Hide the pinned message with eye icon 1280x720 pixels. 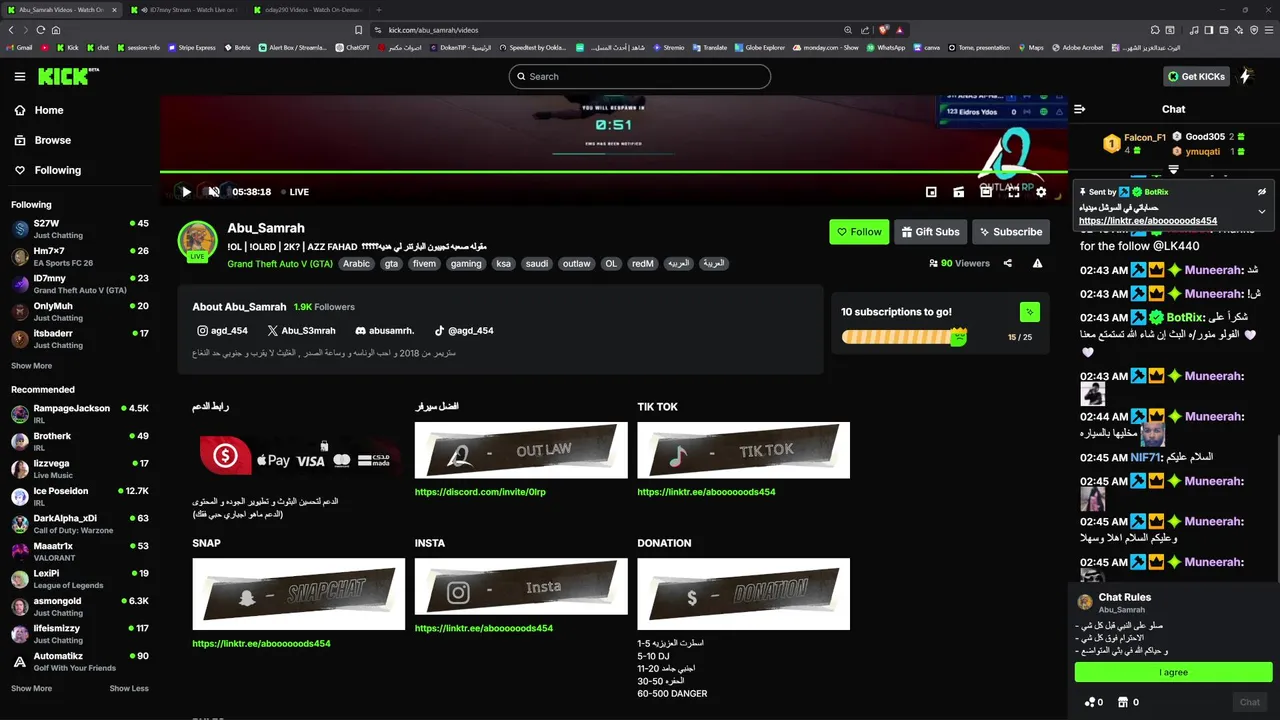click(x=1262, y=191)
